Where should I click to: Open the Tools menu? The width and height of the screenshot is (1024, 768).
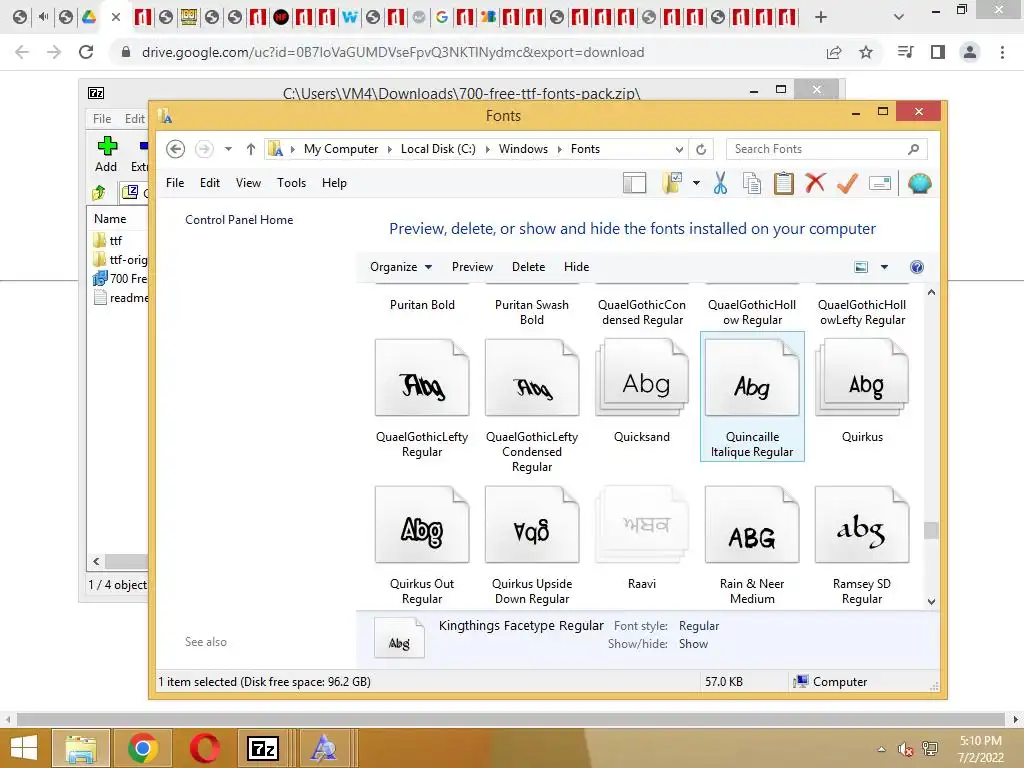[291, 183]
